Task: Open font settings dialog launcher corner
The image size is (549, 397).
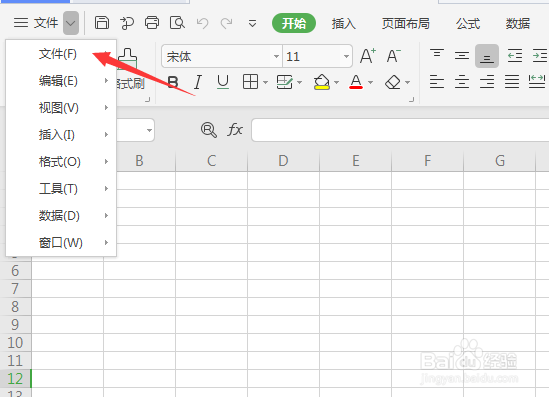Action: (x=412, y=100)
